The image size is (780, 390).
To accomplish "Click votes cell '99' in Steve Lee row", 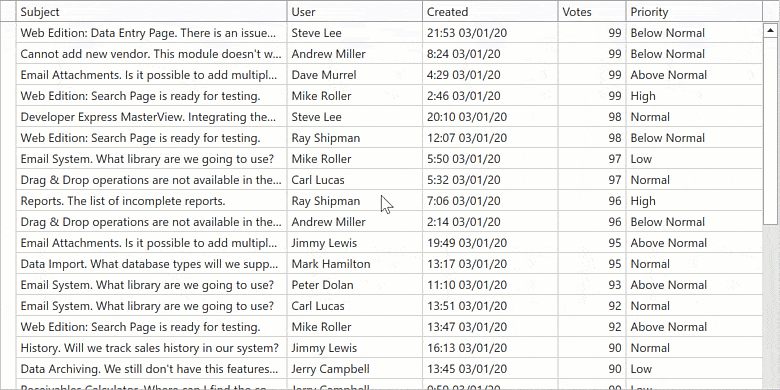I will coord(592,33).
